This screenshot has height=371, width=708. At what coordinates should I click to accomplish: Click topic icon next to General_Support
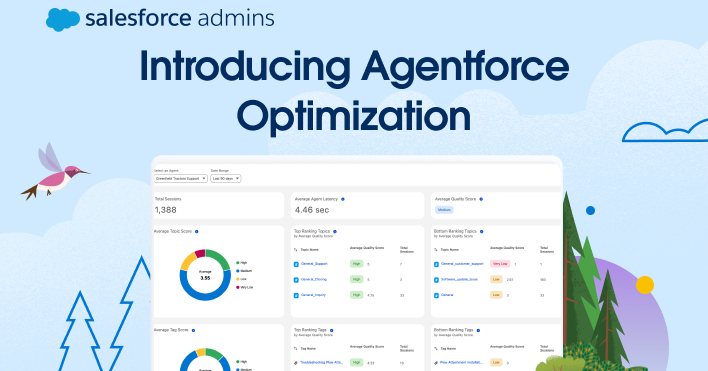(296, 264)
